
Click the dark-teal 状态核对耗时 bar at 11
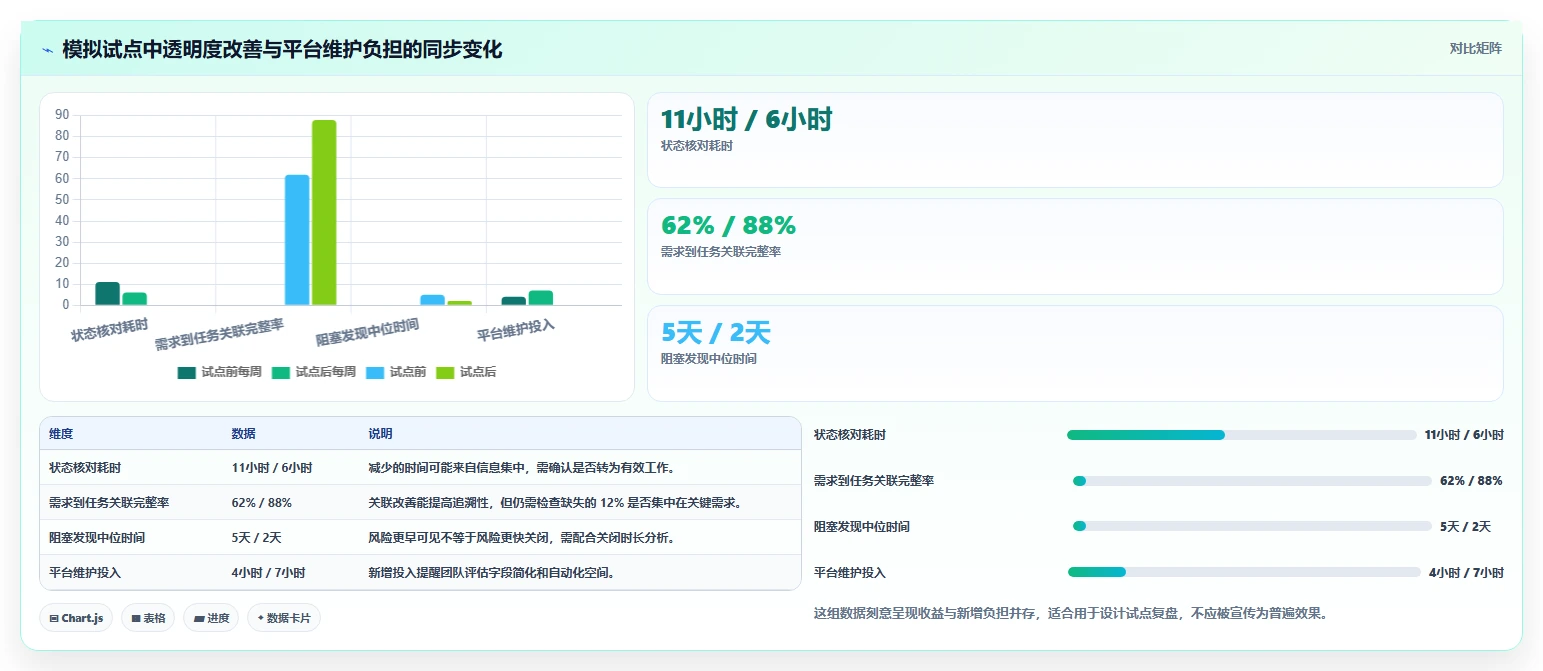[x=107, y=293]
